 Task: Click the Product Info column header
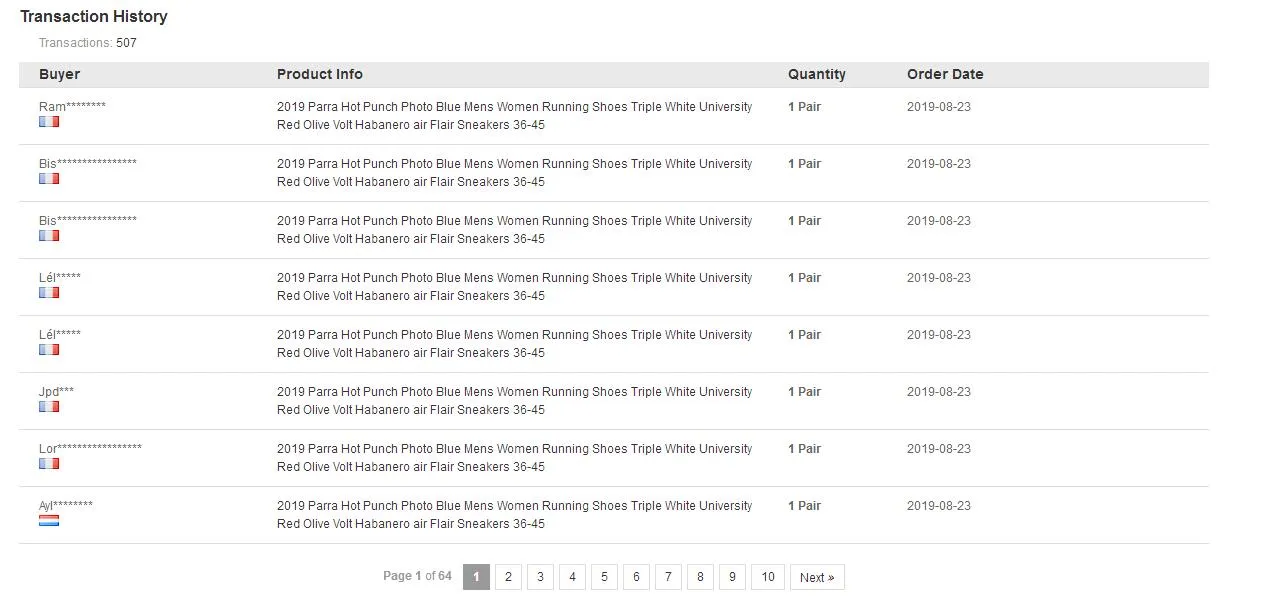click(x=320, y=74)
